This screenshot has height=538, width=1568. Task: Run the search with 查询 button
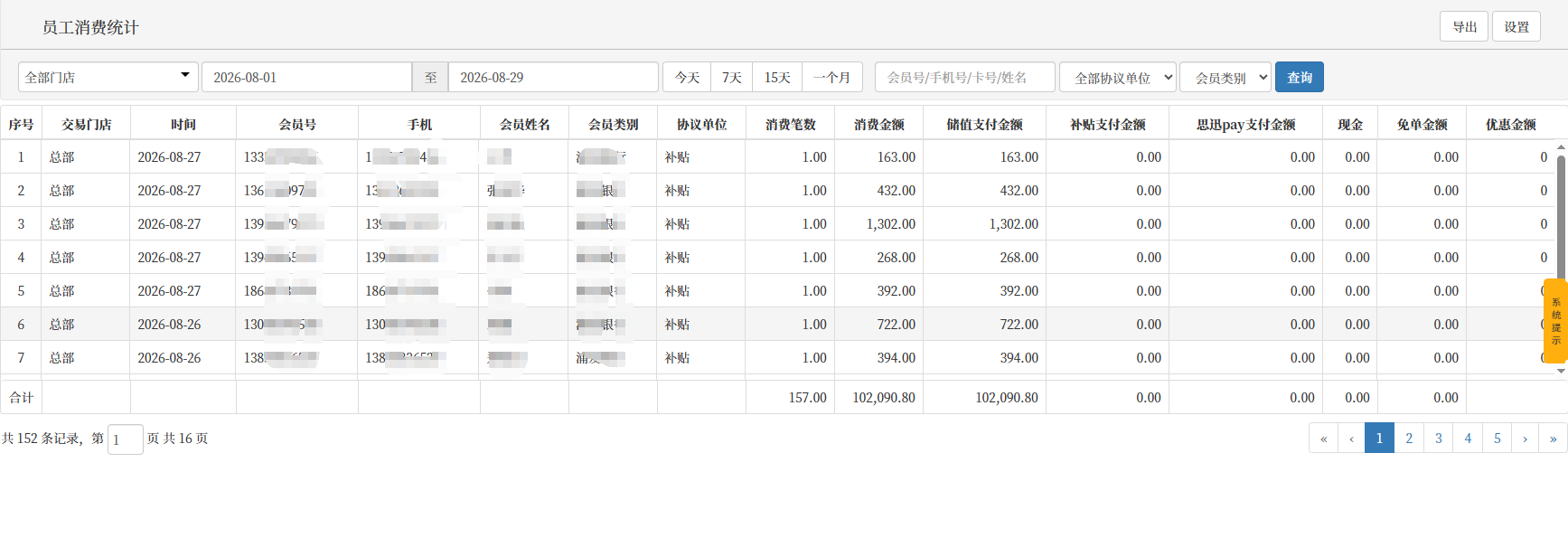1299,78
